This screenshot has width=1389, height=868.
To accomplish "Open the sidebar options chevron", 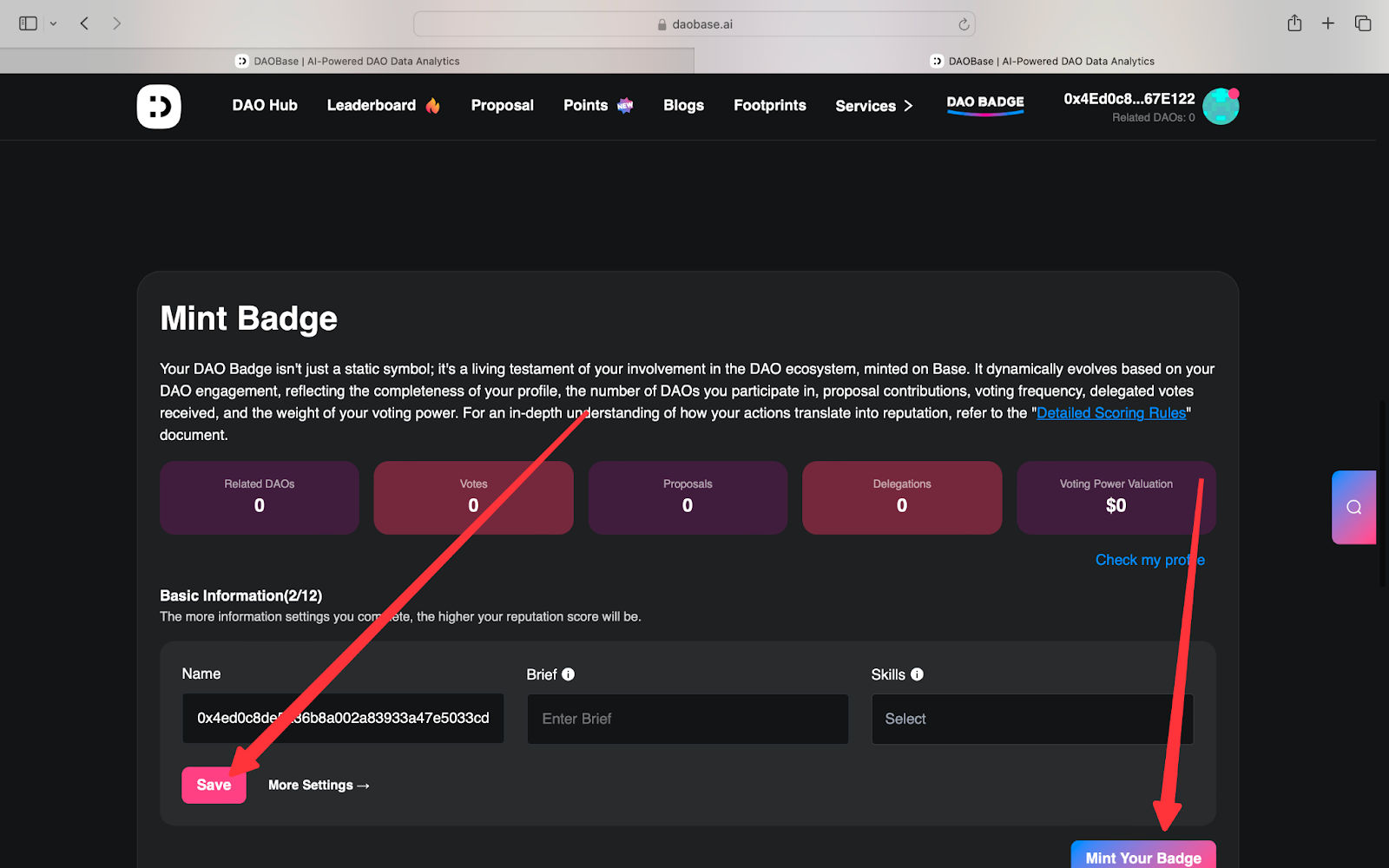I will tap(53, 23).
